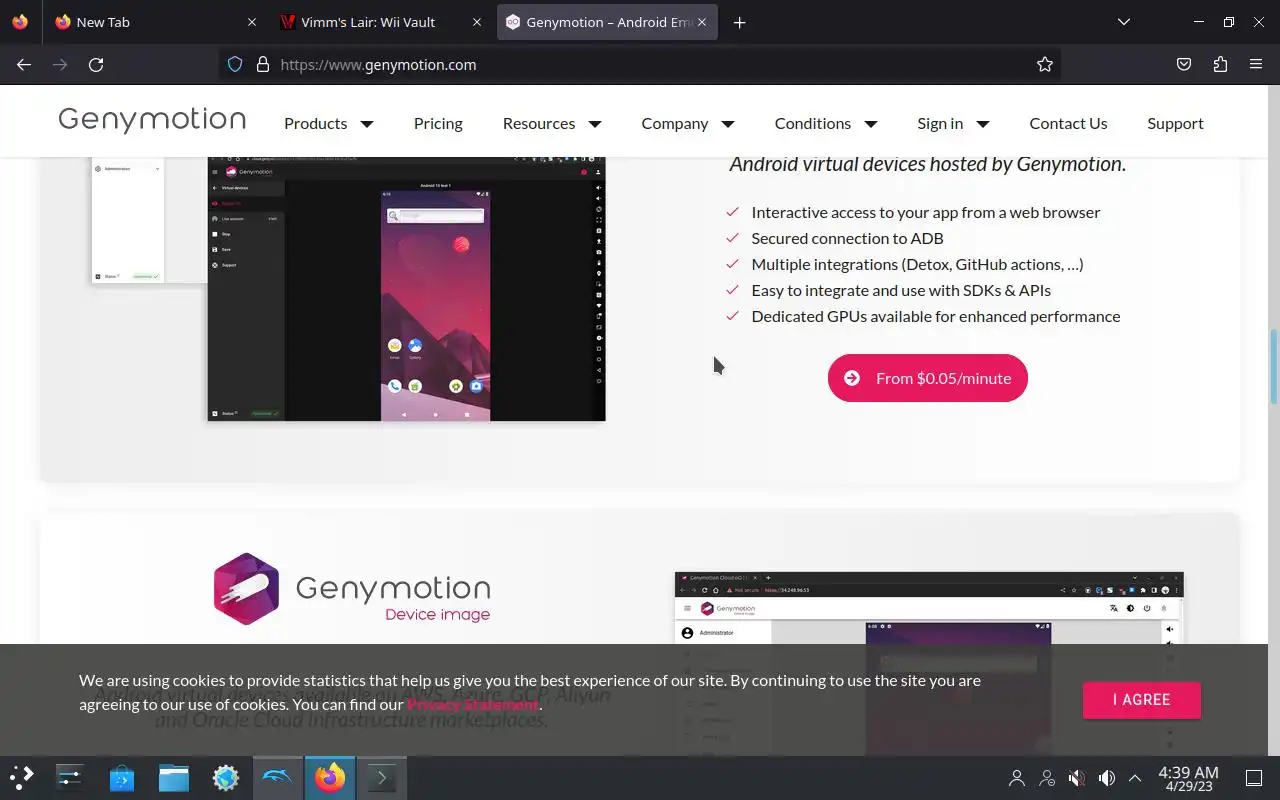Switch to the Dolphin emulator taskbar icon

pos(277,777)
